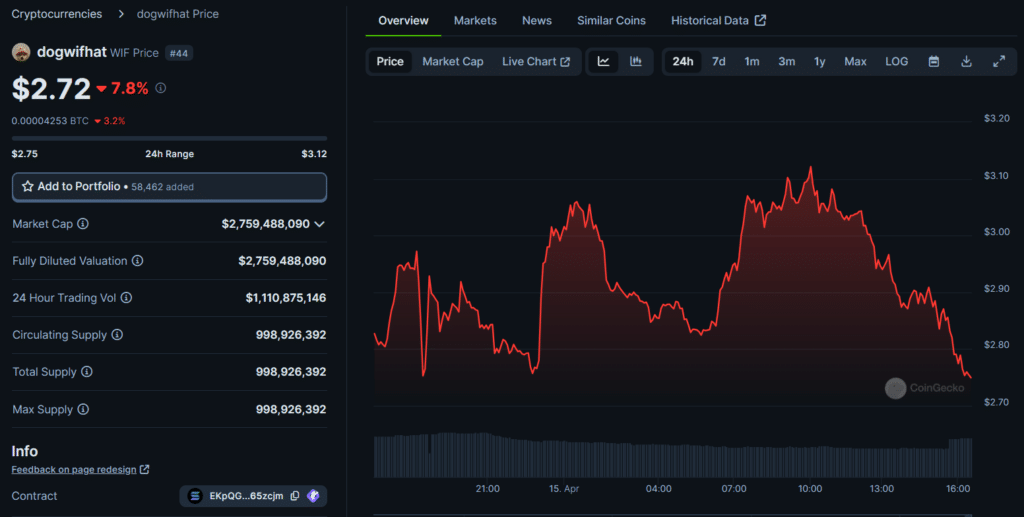Download chart data icon
This screenshot has width=1024, height=517.
[966, 62]
